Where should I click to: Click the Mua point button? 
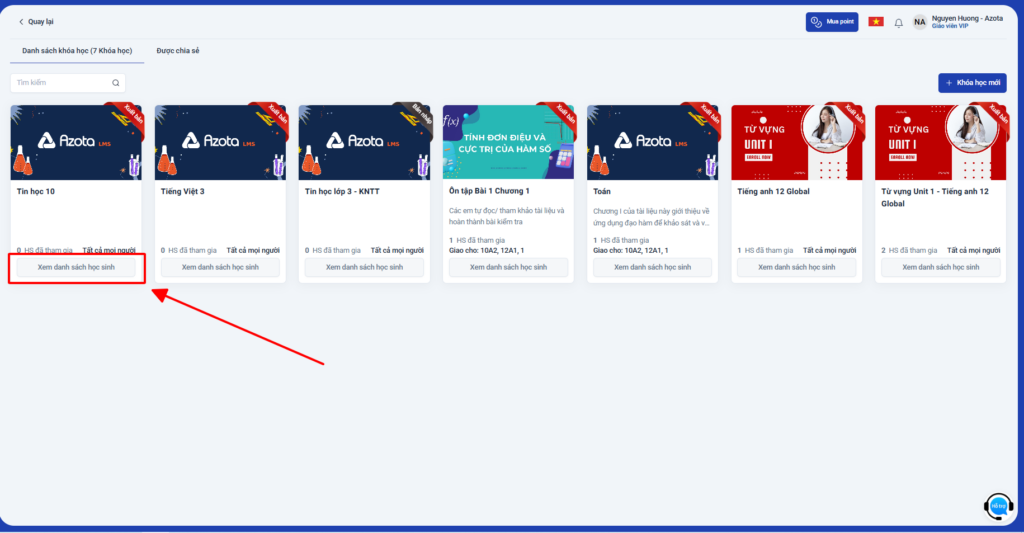831,22
